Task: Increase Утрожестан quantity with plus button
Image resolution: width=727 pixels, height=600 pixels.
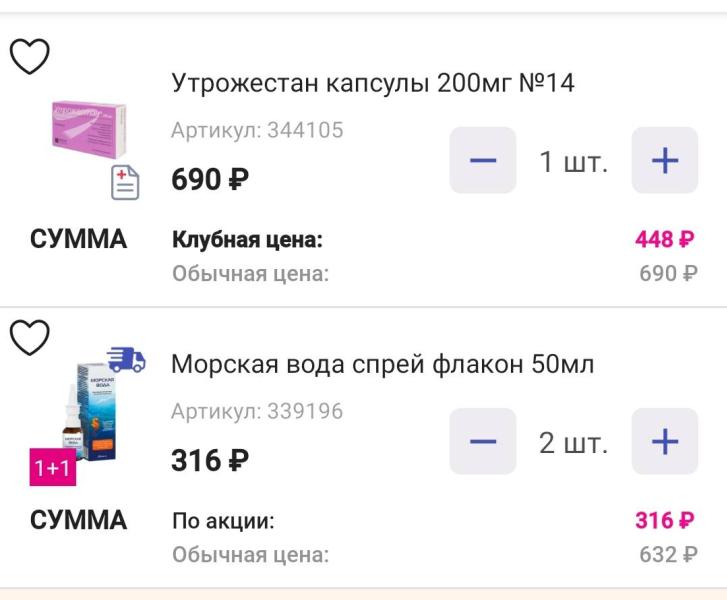Action: [665, 160]
